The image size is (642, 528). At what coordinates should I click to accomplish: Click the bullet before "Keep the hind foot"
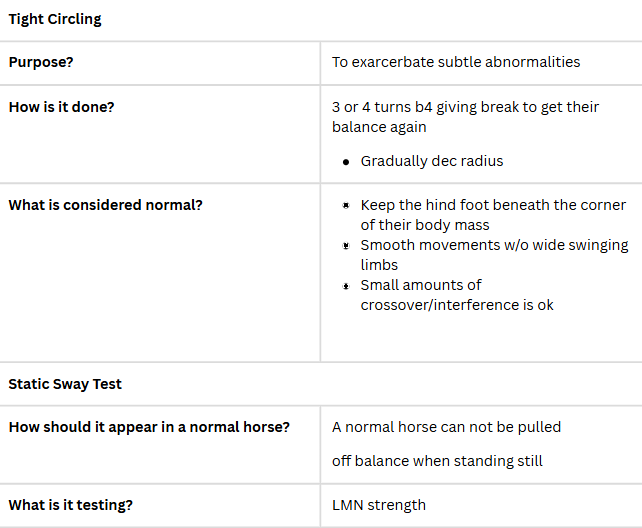click(346, 205)
